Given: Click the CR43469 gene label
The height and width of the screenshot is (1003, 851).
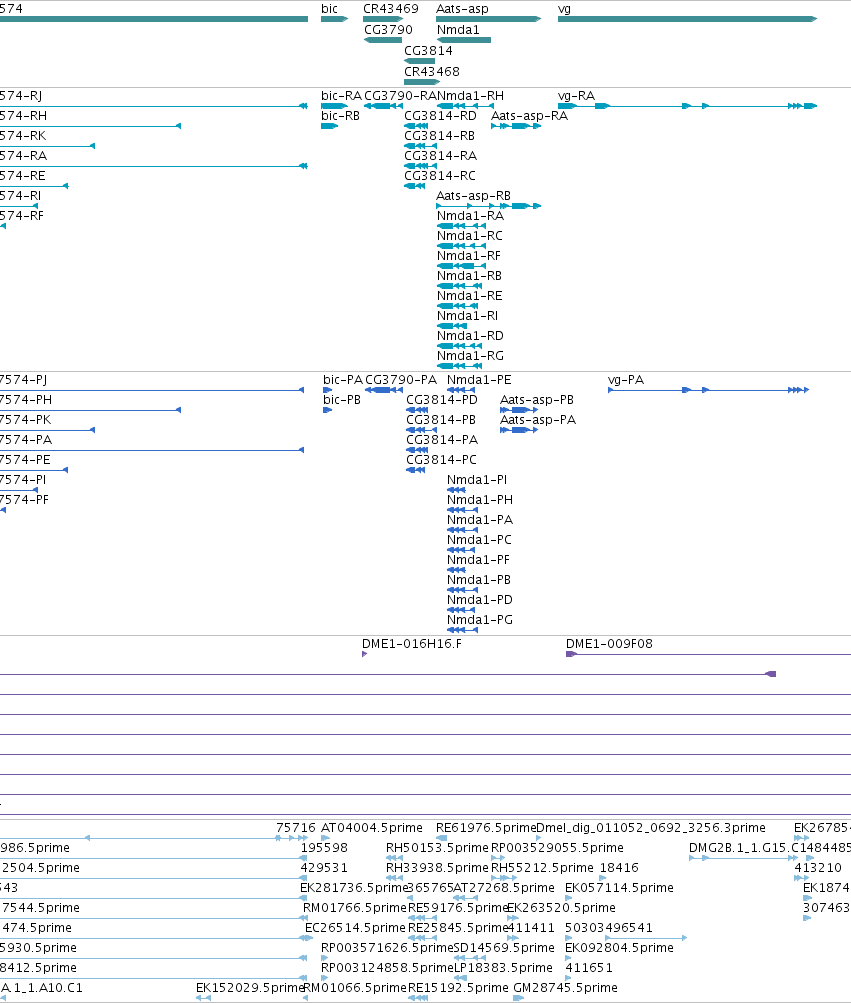Looking at the screenshot, I should [x=391, y=9].
